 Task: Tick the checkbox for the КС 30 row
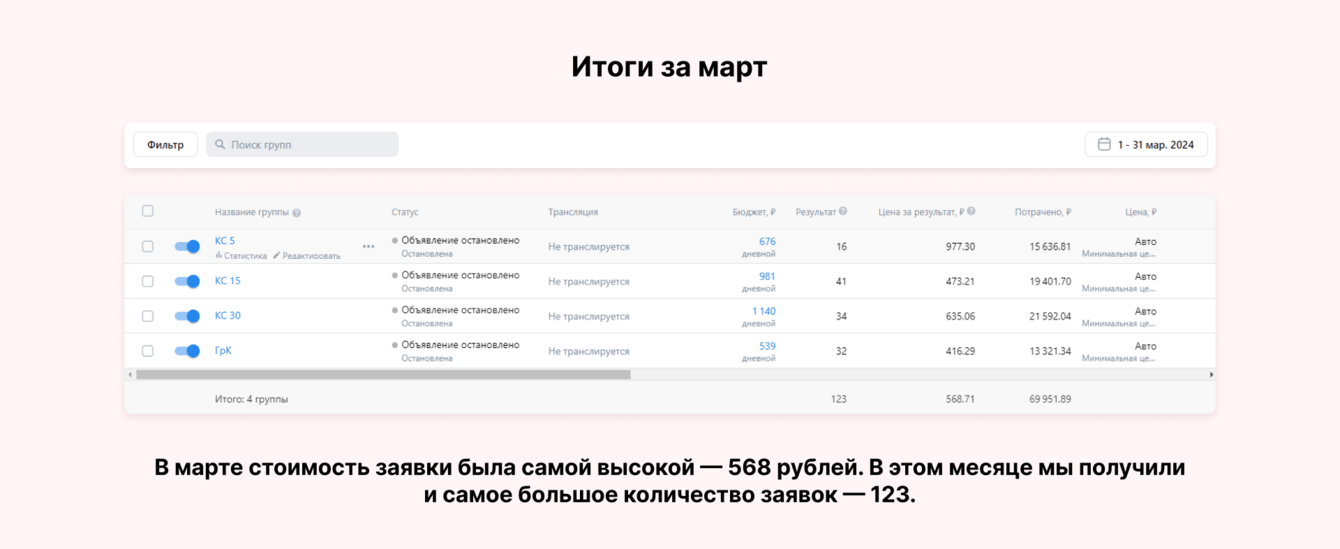[147, 316]
